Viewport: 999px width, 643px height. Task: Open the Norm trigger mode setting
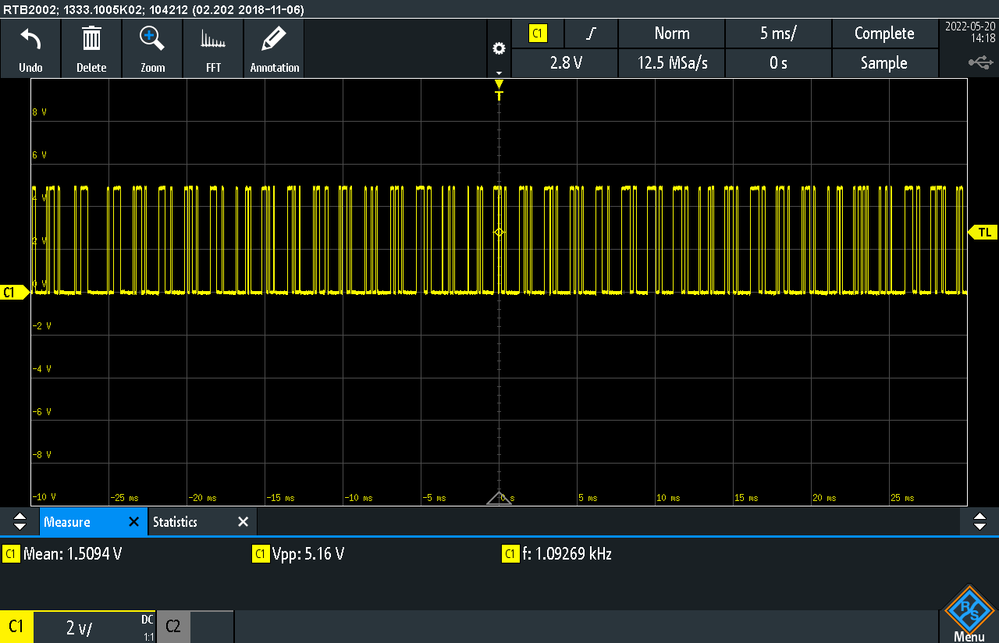pos(672,33)
